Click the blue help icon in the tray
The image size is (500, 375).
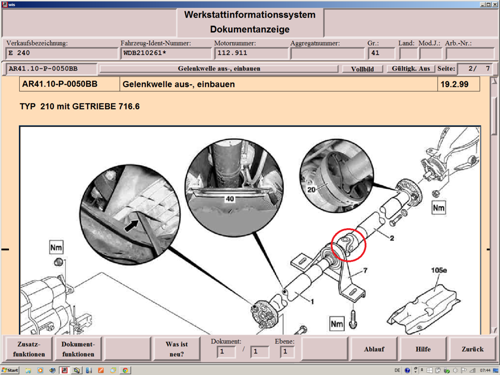pos(407,370)
